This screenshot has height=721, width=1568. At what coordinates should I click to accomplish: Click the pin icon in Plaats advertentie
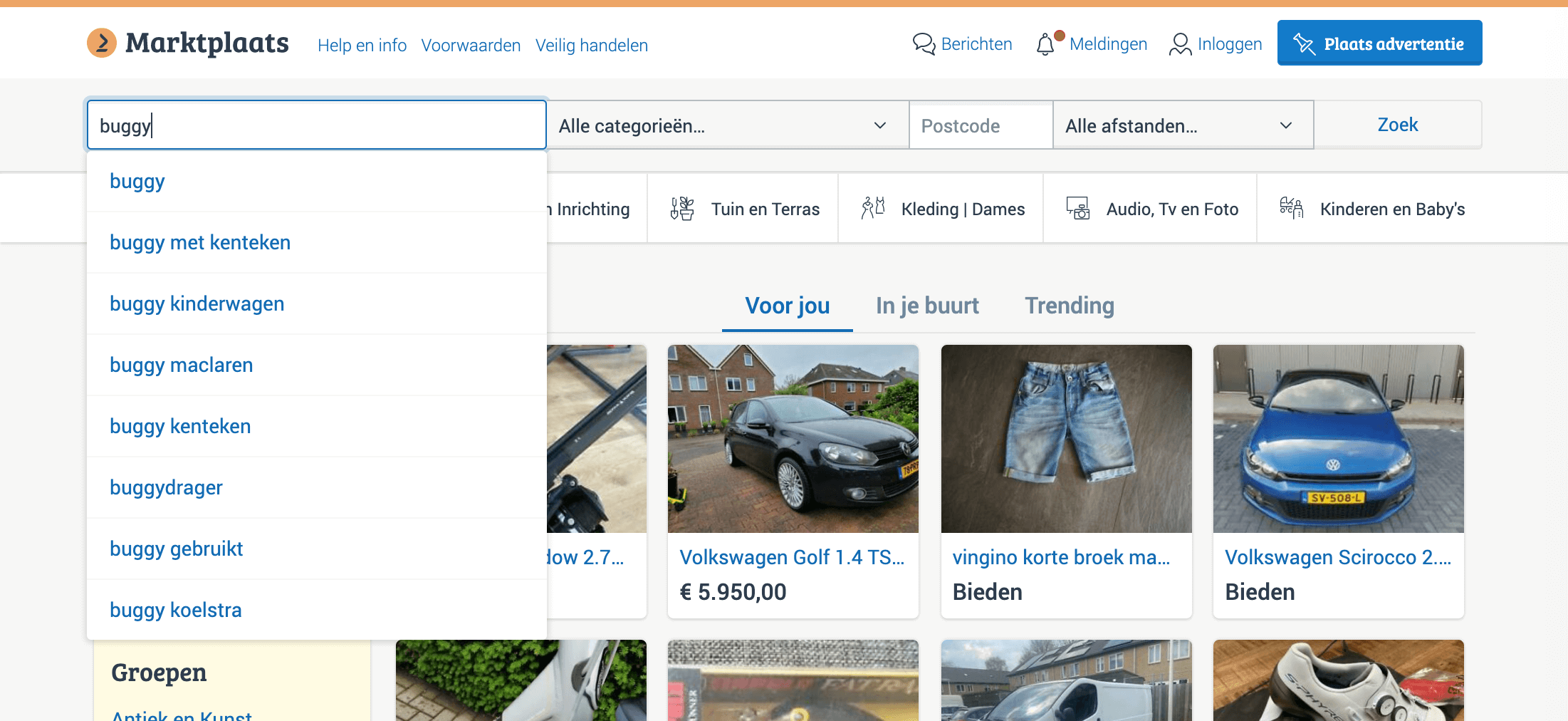click(x=1304, y=44)
